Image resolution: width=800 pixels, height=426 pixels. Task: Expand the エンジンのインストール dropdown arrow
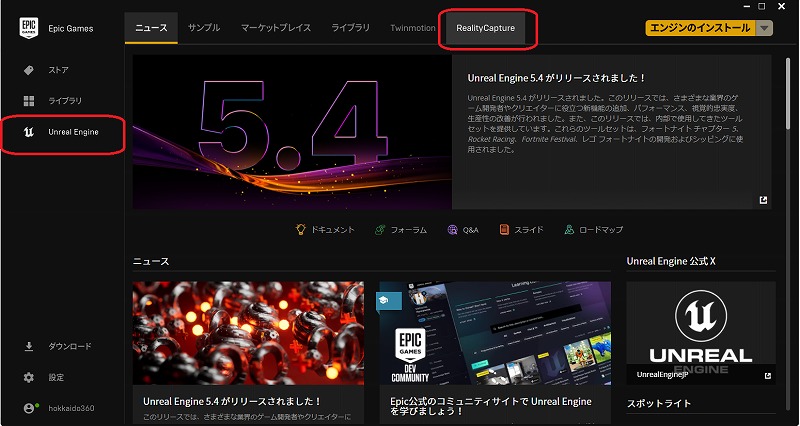click(x=764, y=28)
